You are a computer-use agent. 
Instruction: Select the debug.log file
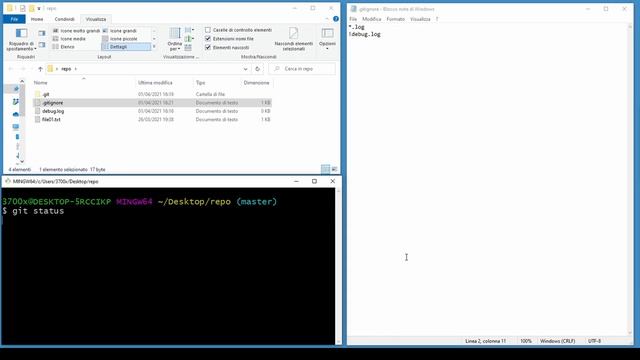152,111
